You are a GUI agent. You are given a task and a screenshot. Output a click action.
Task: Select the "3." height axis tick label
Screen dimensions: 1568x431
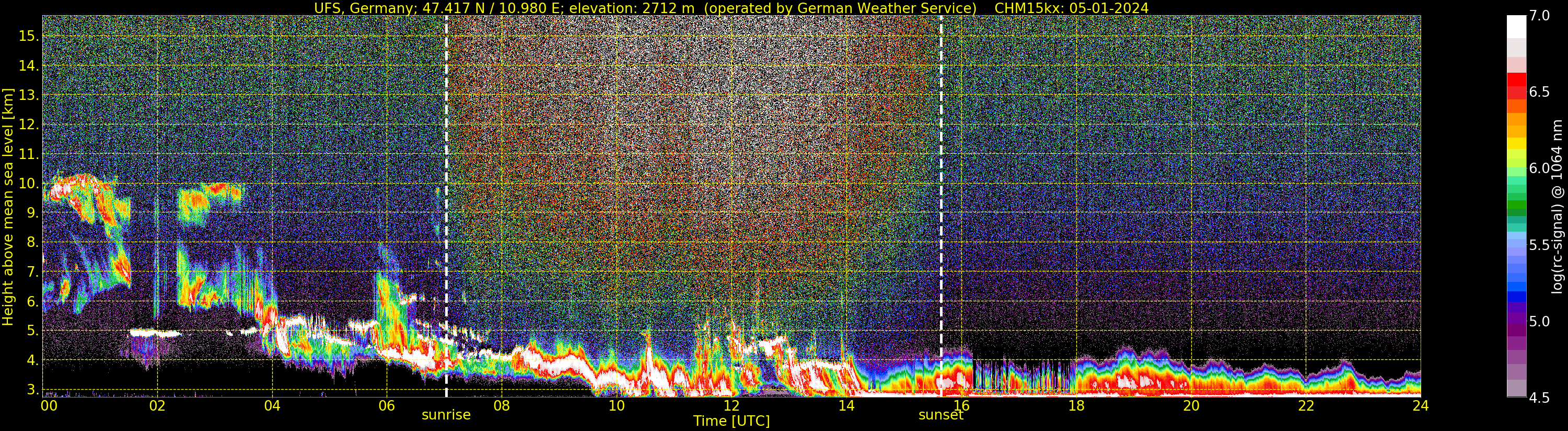click(x=33, y=390)
